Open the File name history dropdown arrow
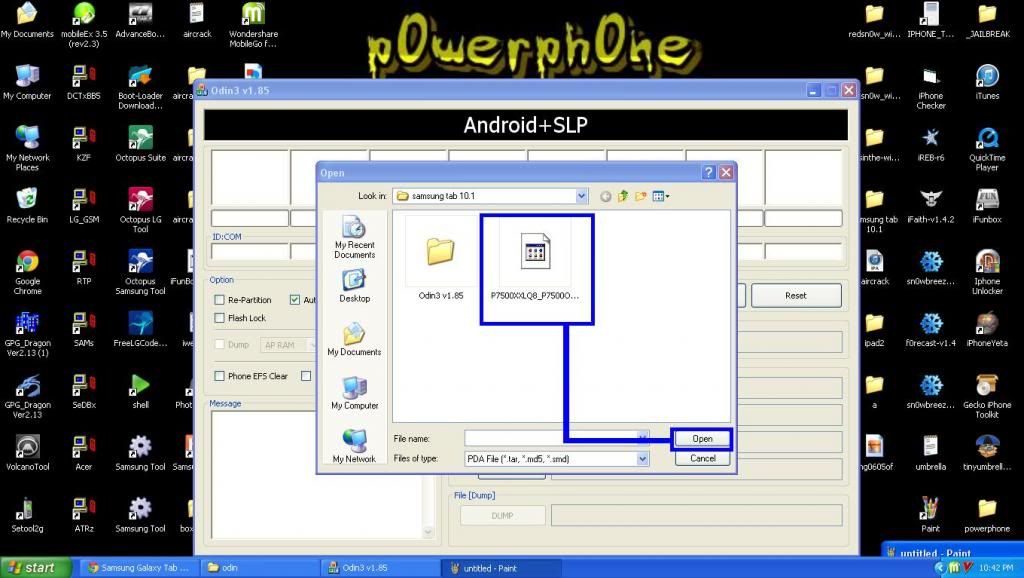 (x=643, y=438)
